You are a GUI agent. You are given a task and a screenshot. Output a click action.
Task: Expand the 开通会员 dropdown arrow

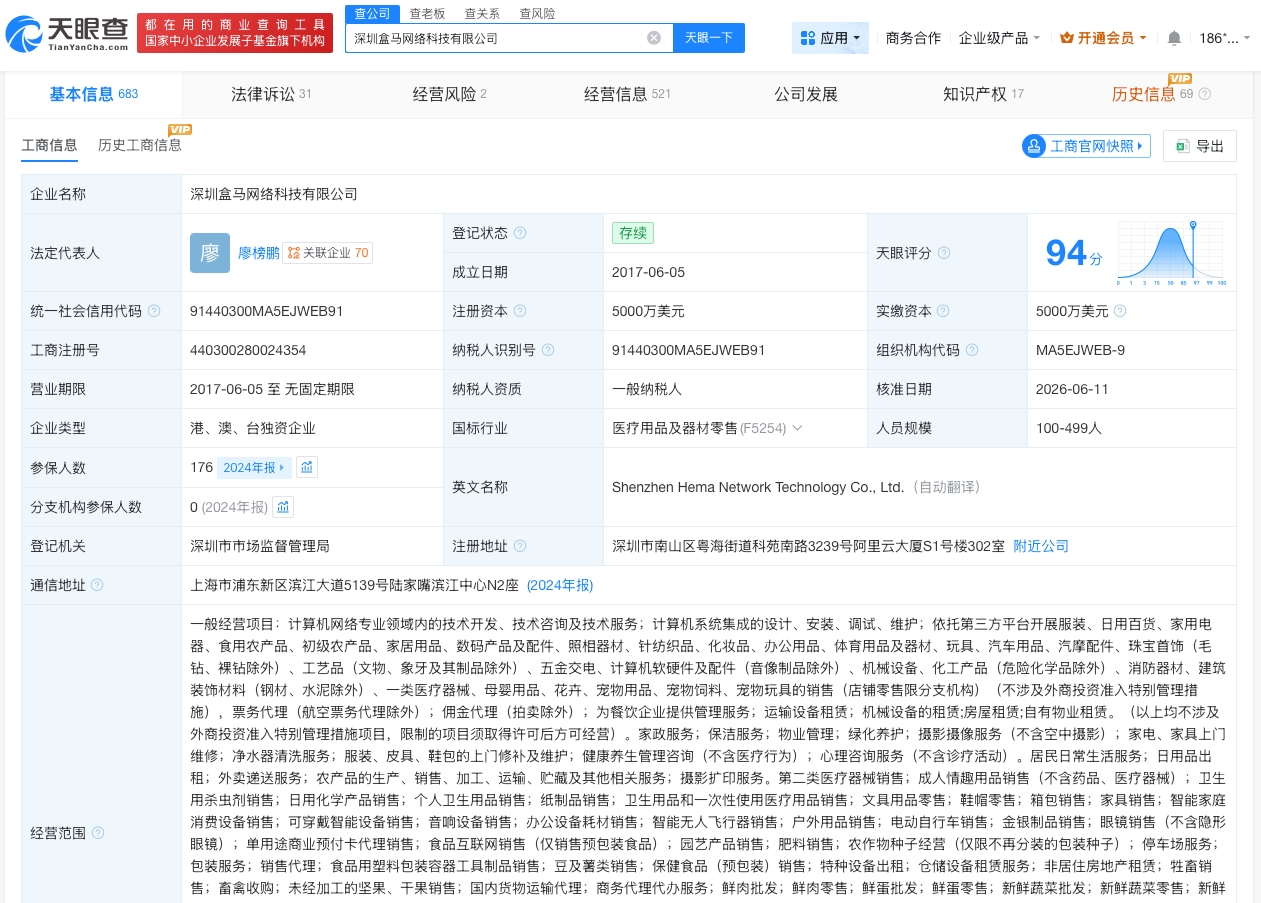(x=1143, y=38)
